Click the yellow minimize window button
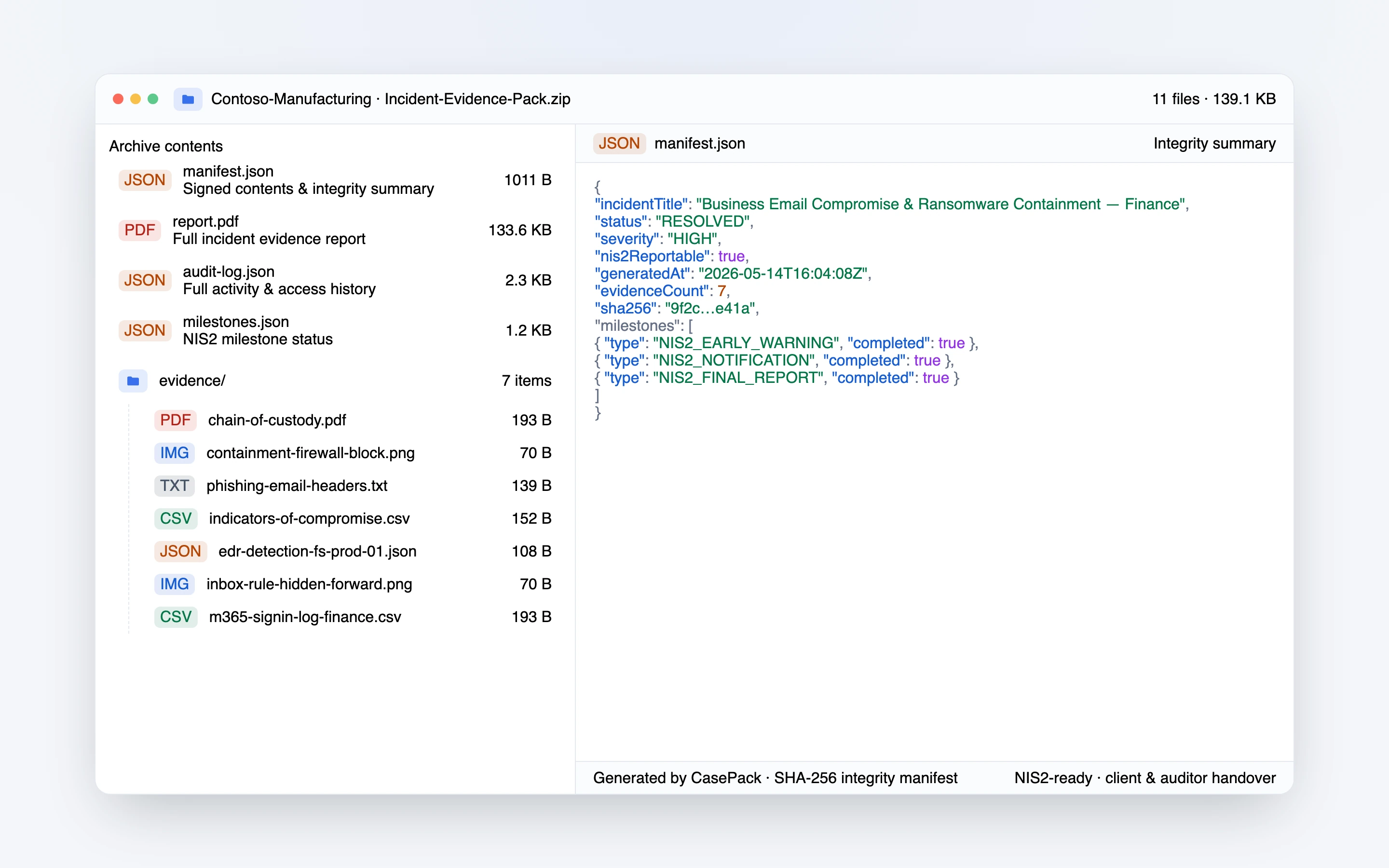Screen dimensions: 1389x868 (x=136, y=99)
